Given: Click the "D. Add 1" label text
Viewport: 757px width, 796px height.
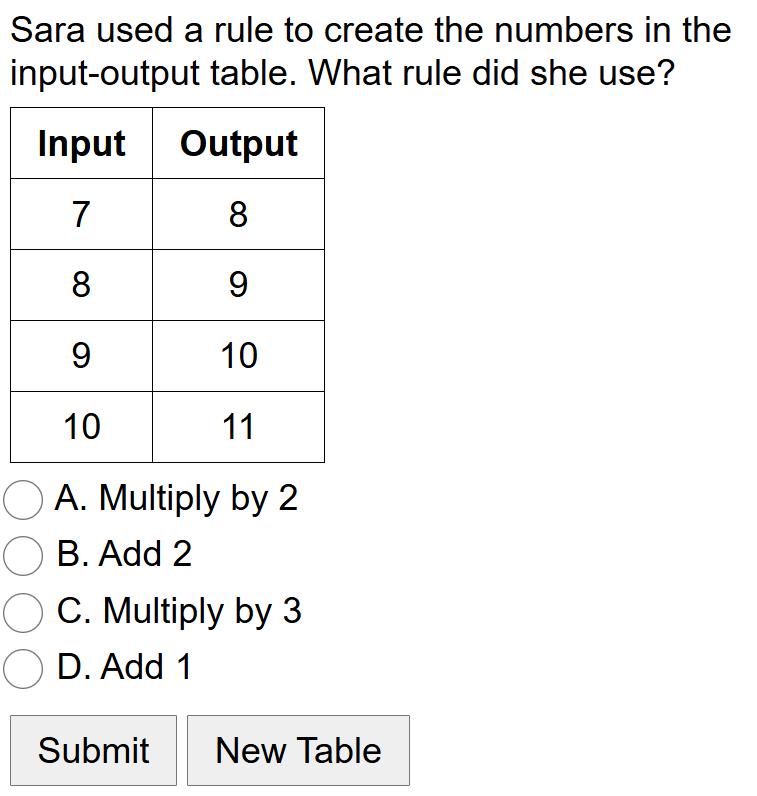Looking at the screenshot, I should point(124,667).
